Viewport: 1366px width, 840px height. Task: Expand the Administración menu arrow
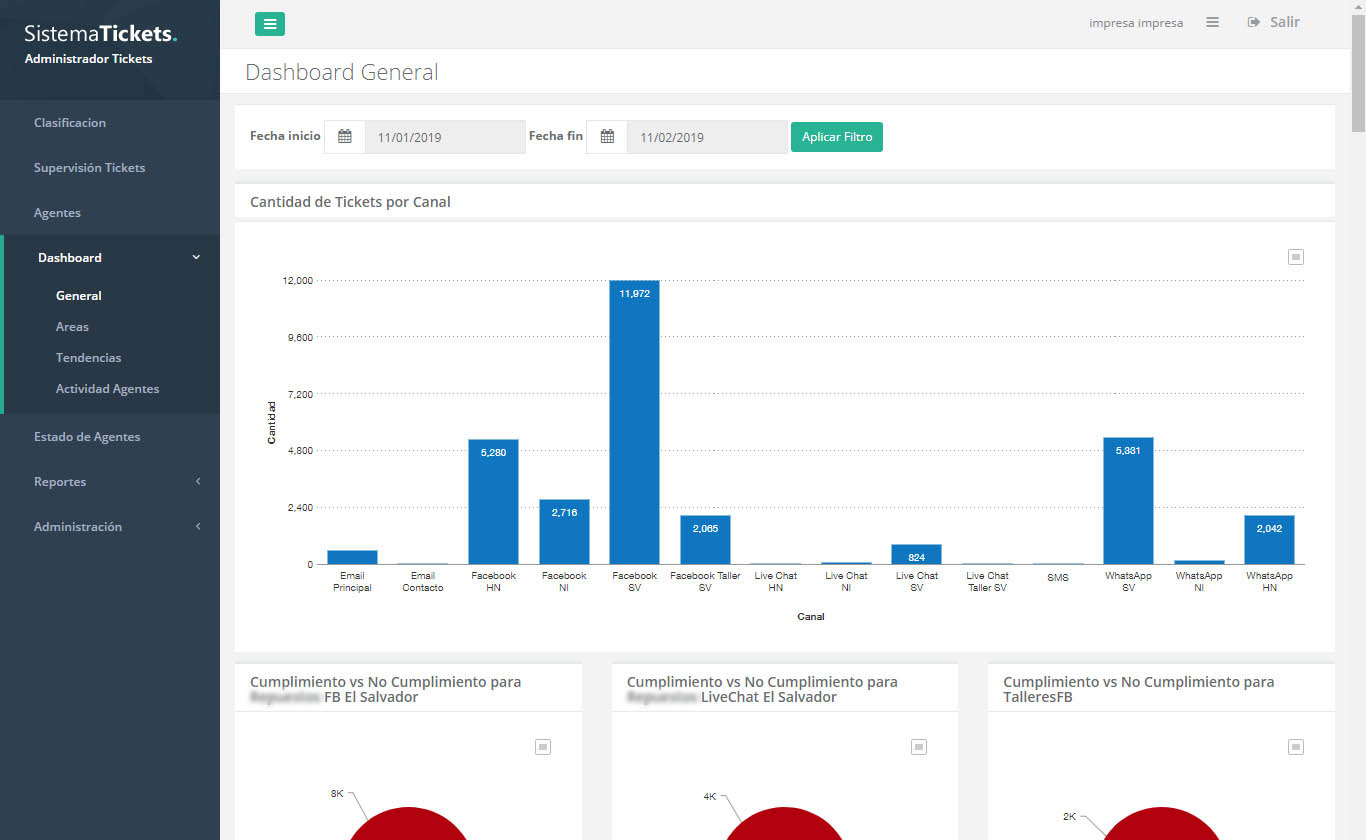click(x=198, y=526)
